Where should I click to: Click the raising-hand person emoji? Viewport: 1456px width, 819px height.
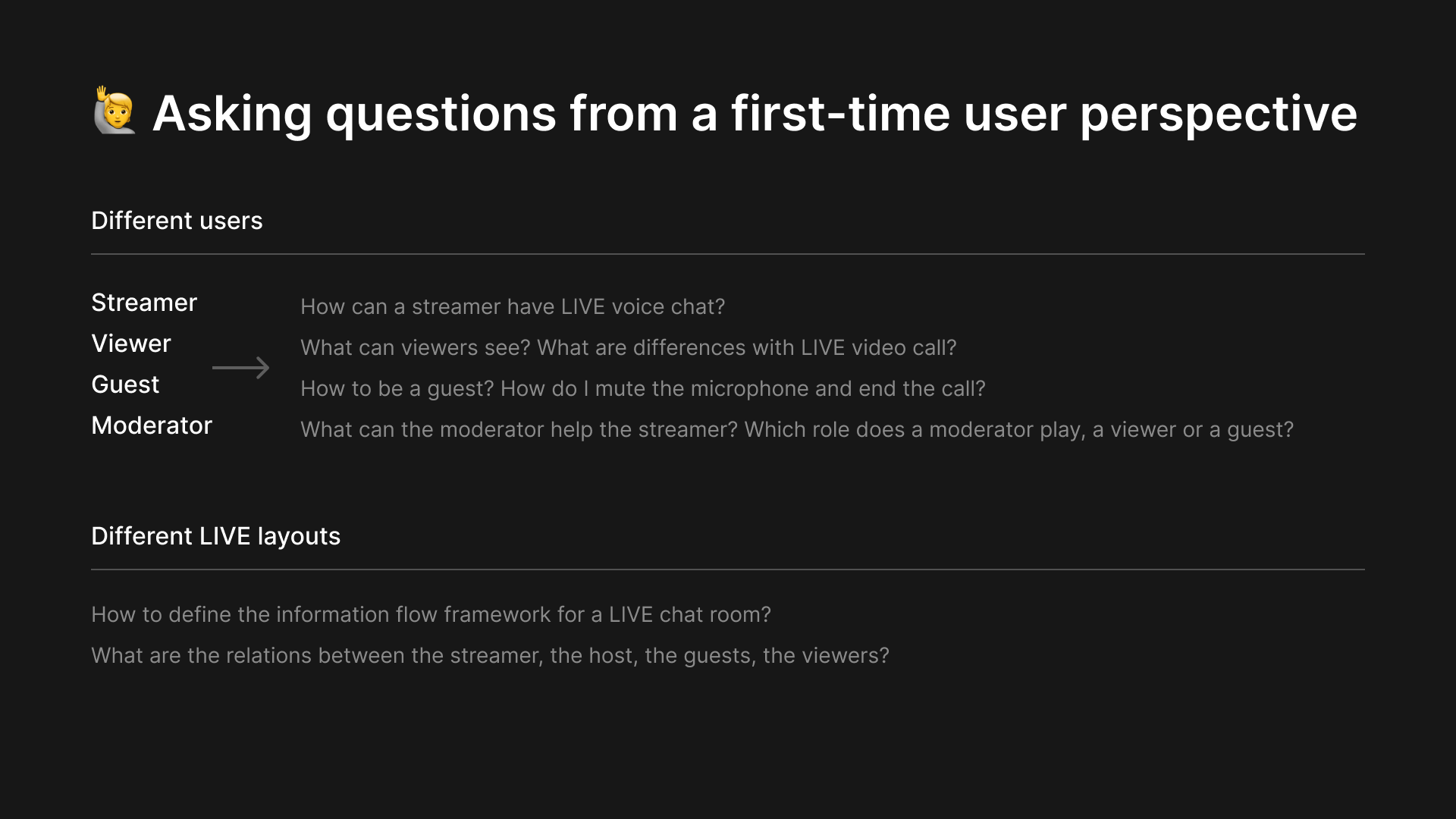(115, 111)
